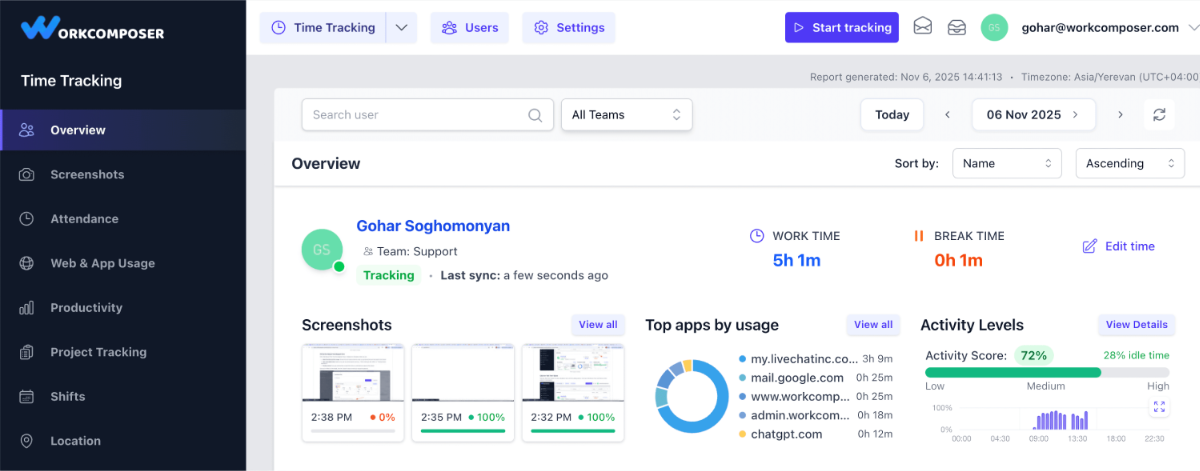This screenshot has width=1200, height=471.
Task: Click Edit time
Action: pos(1119,246)
